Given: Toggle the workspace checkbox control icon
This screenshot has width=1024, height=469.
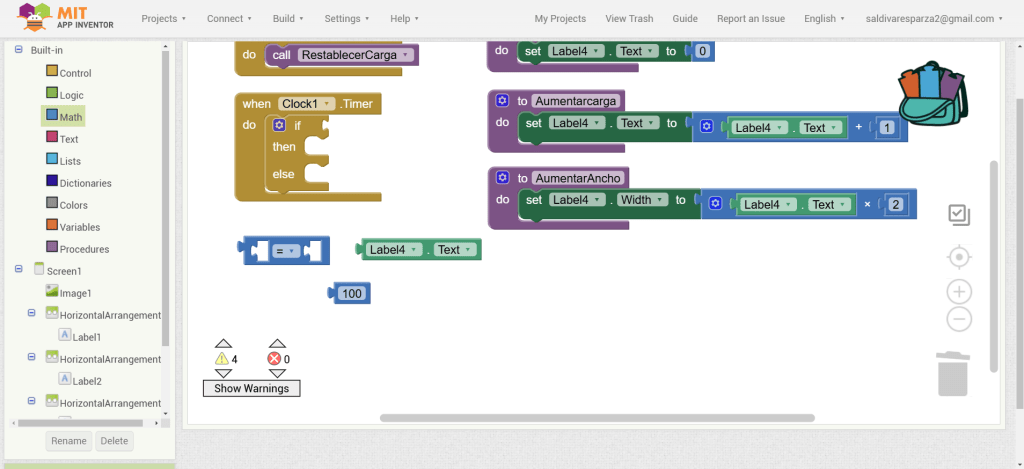Looking at the screenshot, I should 958,214.
